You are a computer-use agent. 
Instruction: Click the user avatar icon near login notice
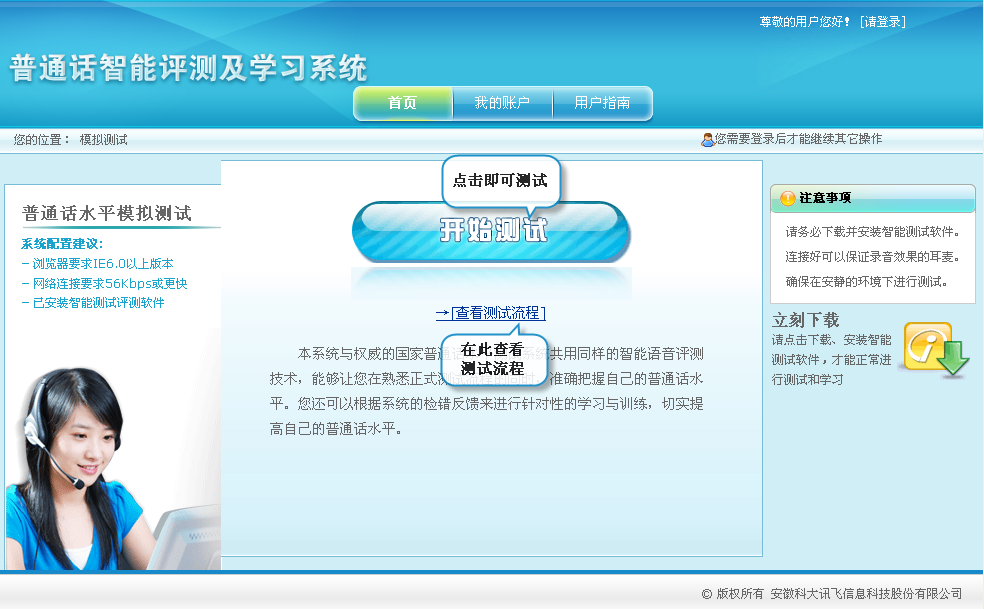[707, 140]
